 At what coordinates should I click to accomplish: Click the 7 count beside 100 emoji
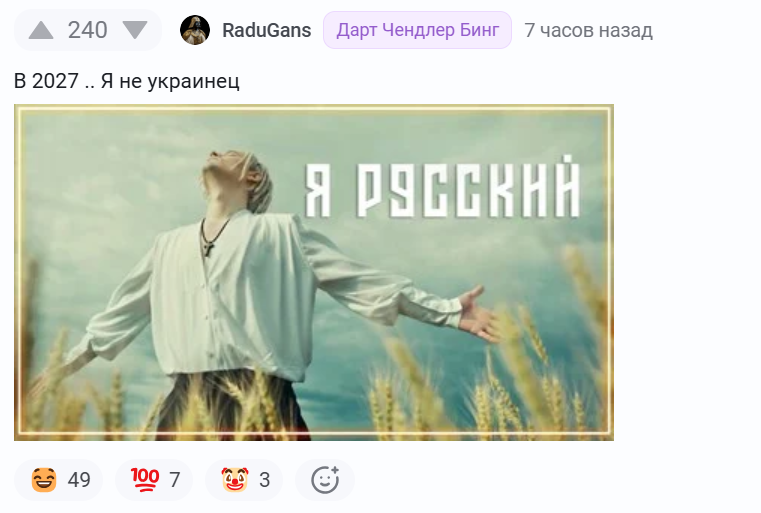[x=175, y=480]
